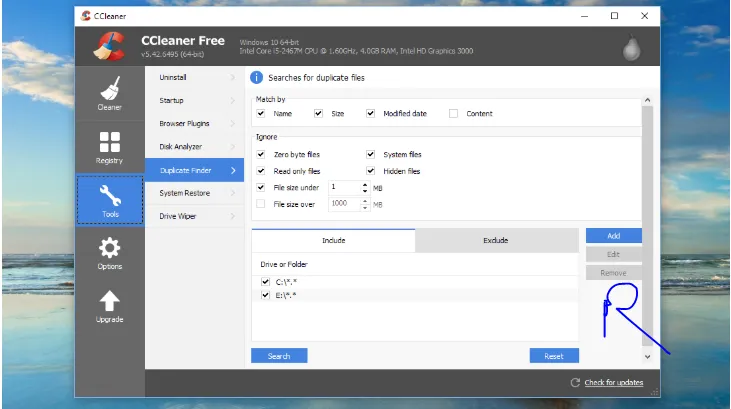Toggle Ignore System files
The image size is (731, 409).
click(x=371, y=154)
